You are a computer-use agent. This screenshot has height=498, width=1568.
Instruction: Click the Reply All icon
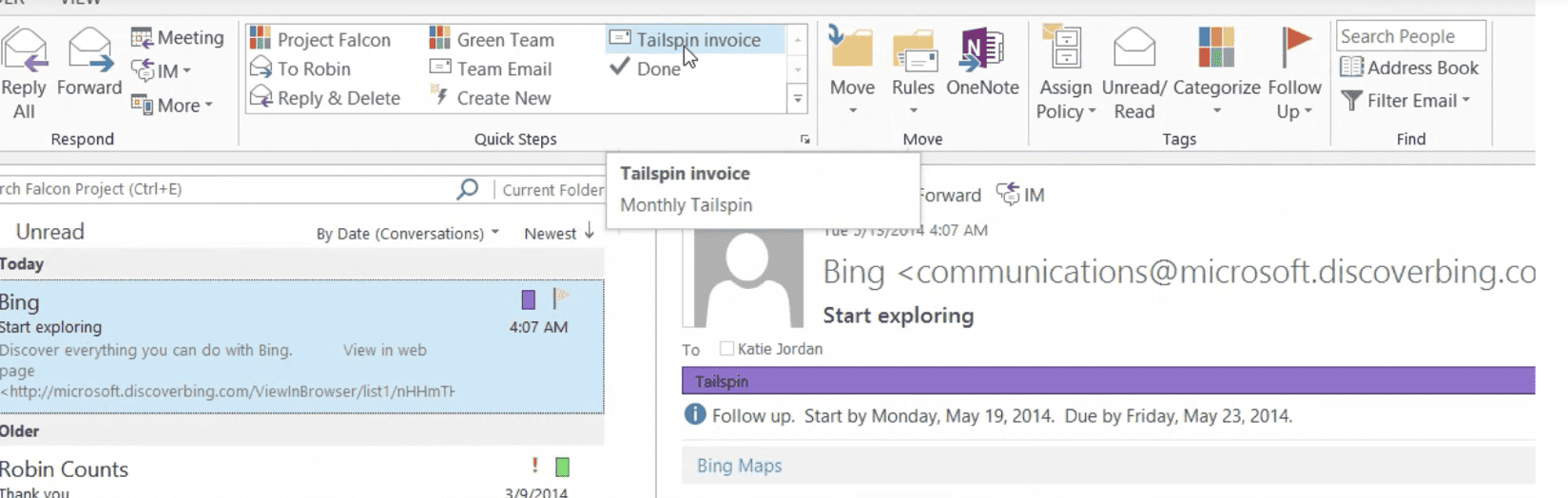24,50
